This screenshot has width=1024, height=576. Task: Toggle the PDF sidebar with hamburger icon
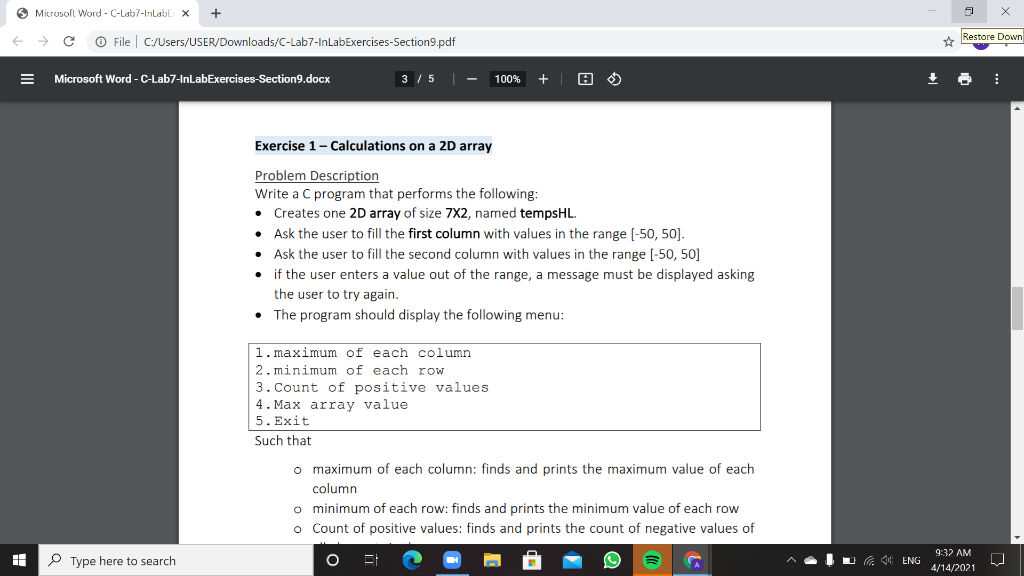tap(27, 78)
